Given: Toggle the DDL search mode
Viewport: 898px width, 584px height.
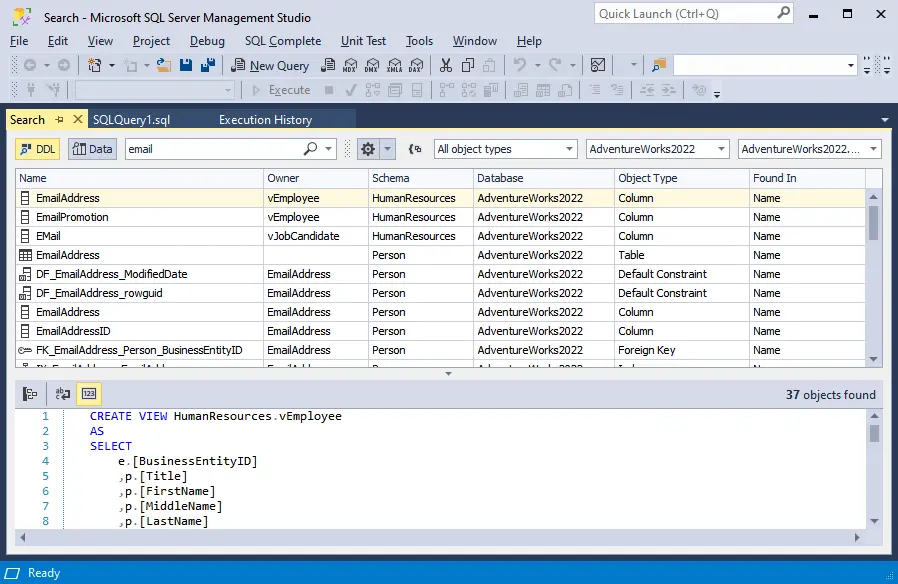Looking at the screenshot, I should pyautogui.click(x=38, y=149).
